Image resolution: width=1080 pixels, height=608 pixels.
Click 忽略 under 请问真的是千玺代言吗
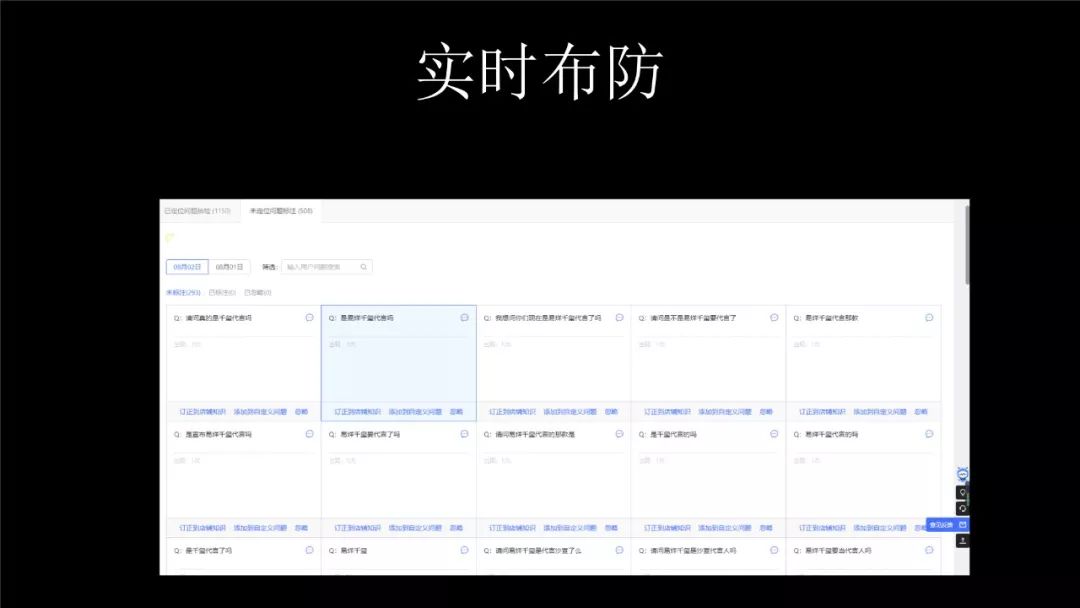(x=302, y=412)
